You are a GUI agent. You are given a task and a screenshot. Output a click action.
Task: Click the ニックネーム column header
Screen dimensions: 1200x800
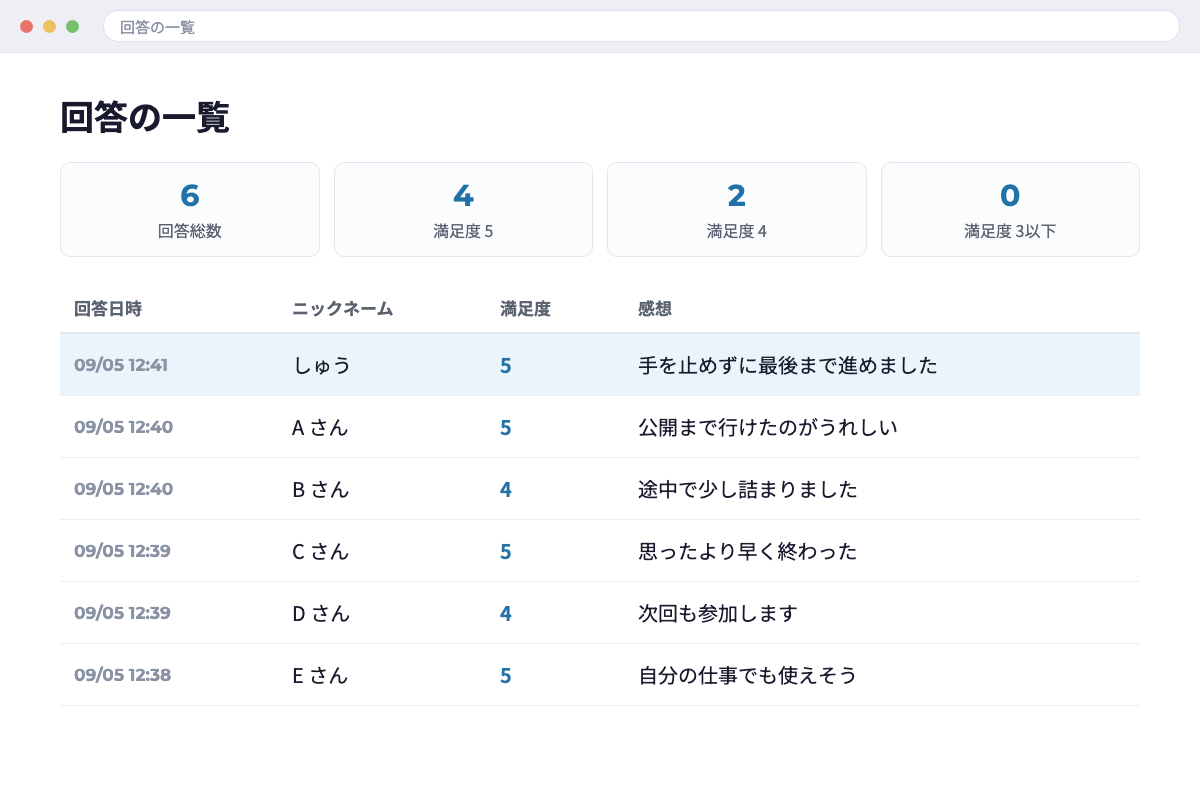tap(342, 309)
